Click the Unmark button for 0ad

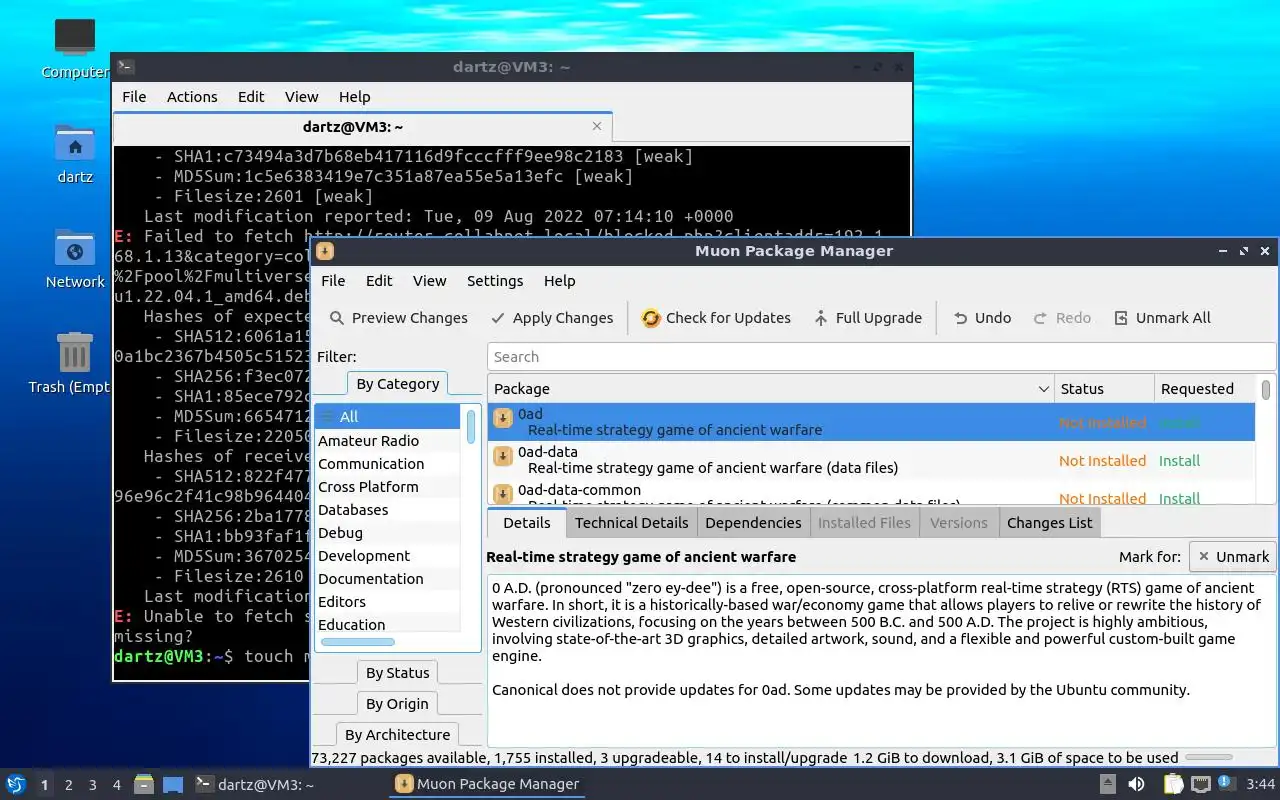point(1233,557)
